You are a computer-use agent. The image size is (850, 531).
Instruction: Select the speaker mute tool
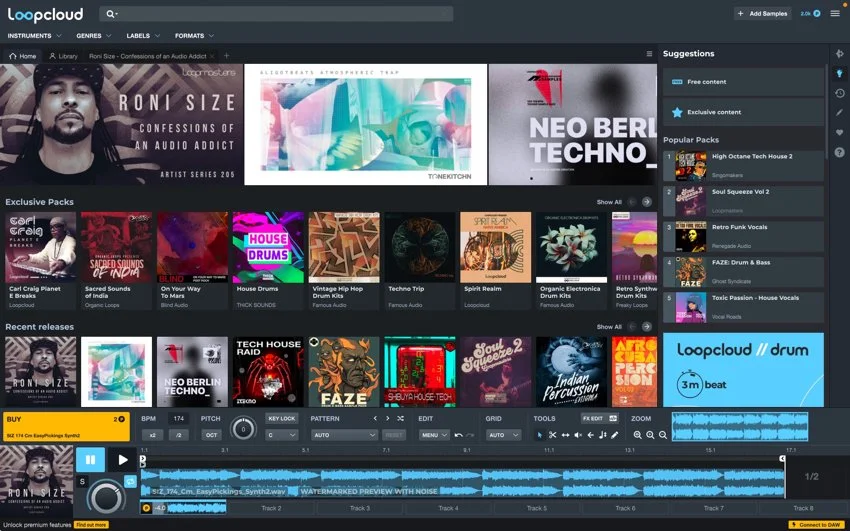(578, 435)
